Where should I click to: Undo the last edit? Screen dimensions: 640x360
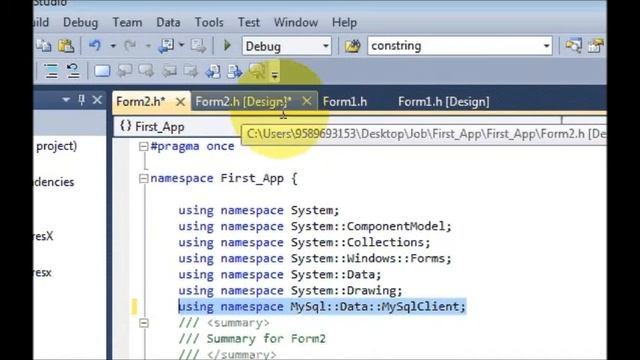(95, 46)
